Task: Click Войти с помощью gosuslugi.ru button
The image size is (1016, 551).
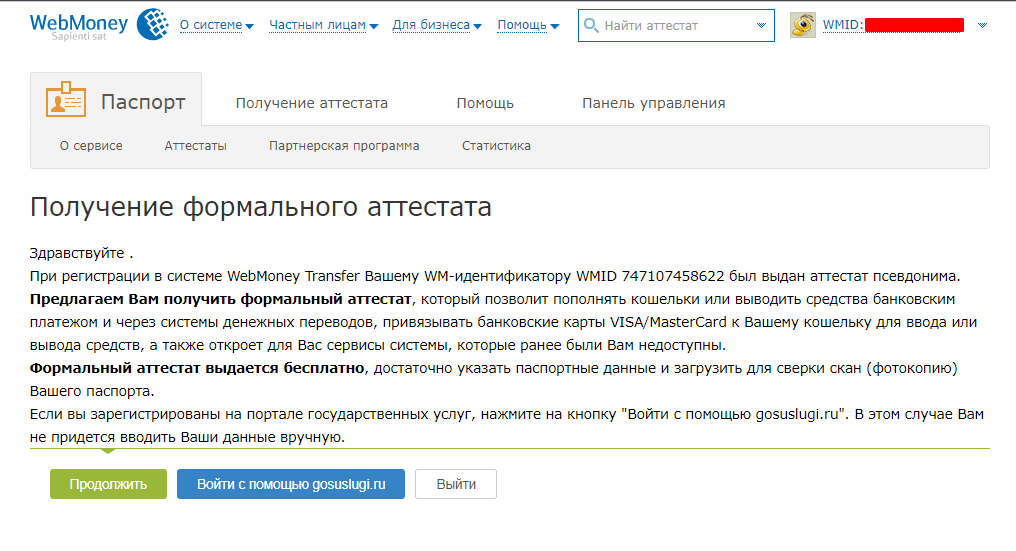Action: point(291,484)
